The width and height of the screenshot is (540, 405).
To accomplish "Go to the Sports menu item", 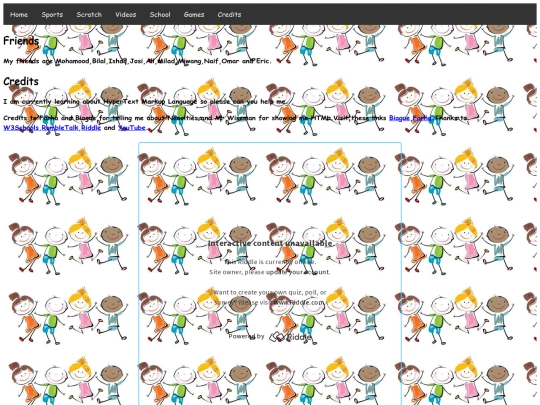I will point(52,14).
